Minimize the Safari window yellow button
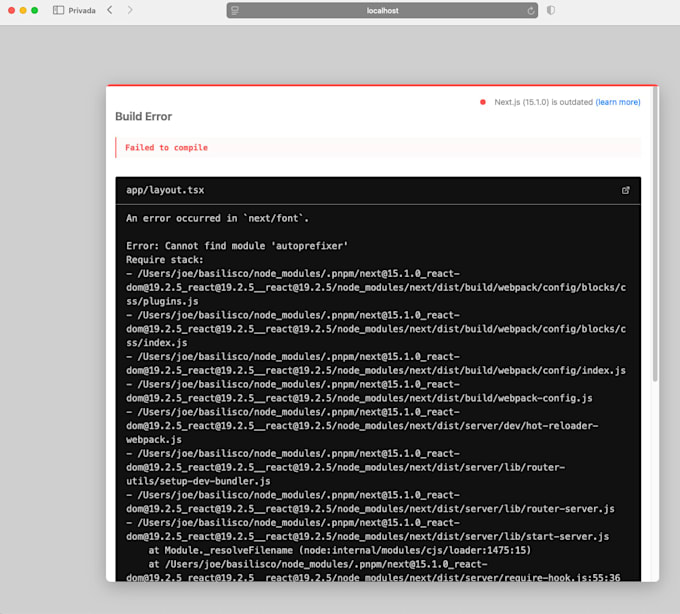 click(23, 10)
